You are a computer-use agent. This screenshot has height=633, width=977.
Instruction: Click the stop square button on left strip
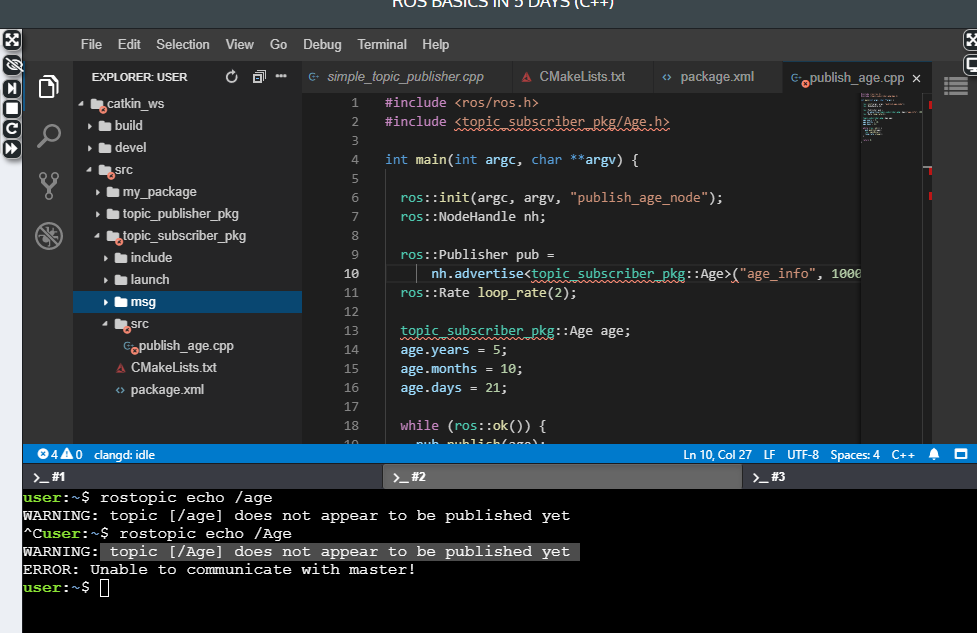click(x=11, y=108)
